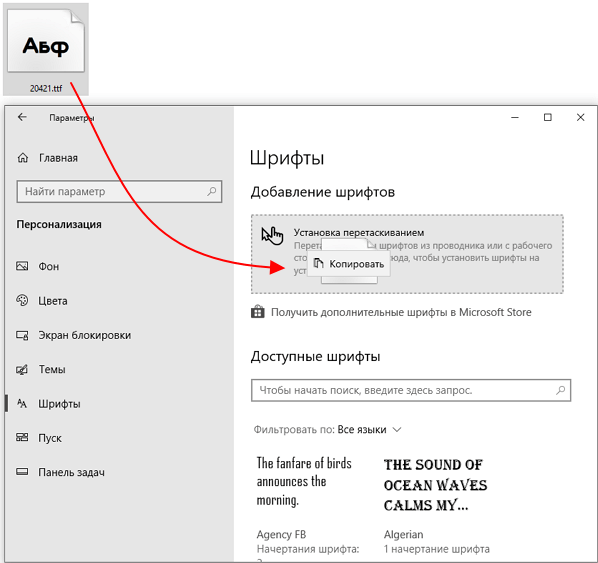Open the Темы brush icon

[22, 369]
